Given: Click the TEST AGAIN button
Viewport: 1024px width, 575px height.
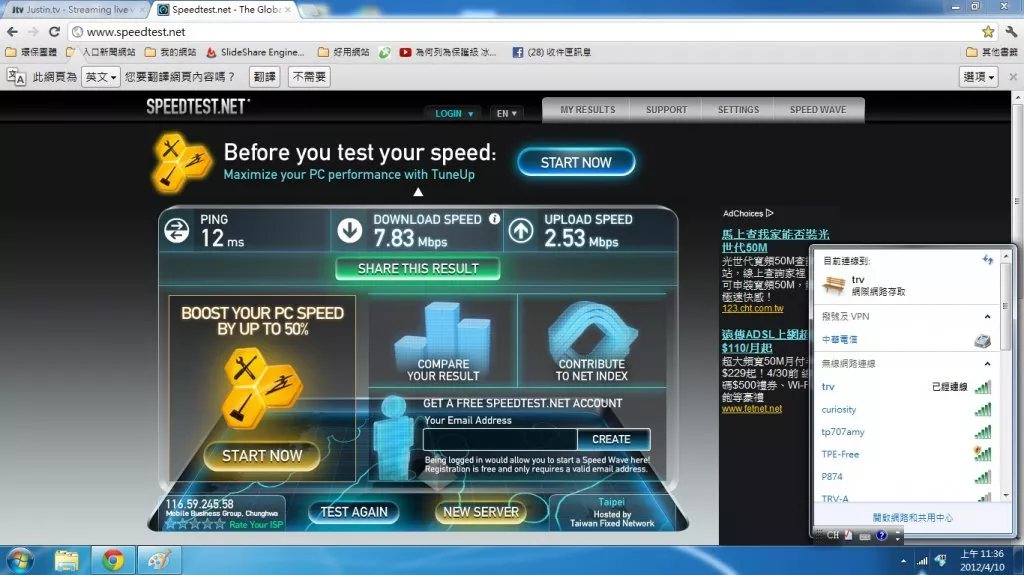Looking at the screenshot, I should pos(354,512).
